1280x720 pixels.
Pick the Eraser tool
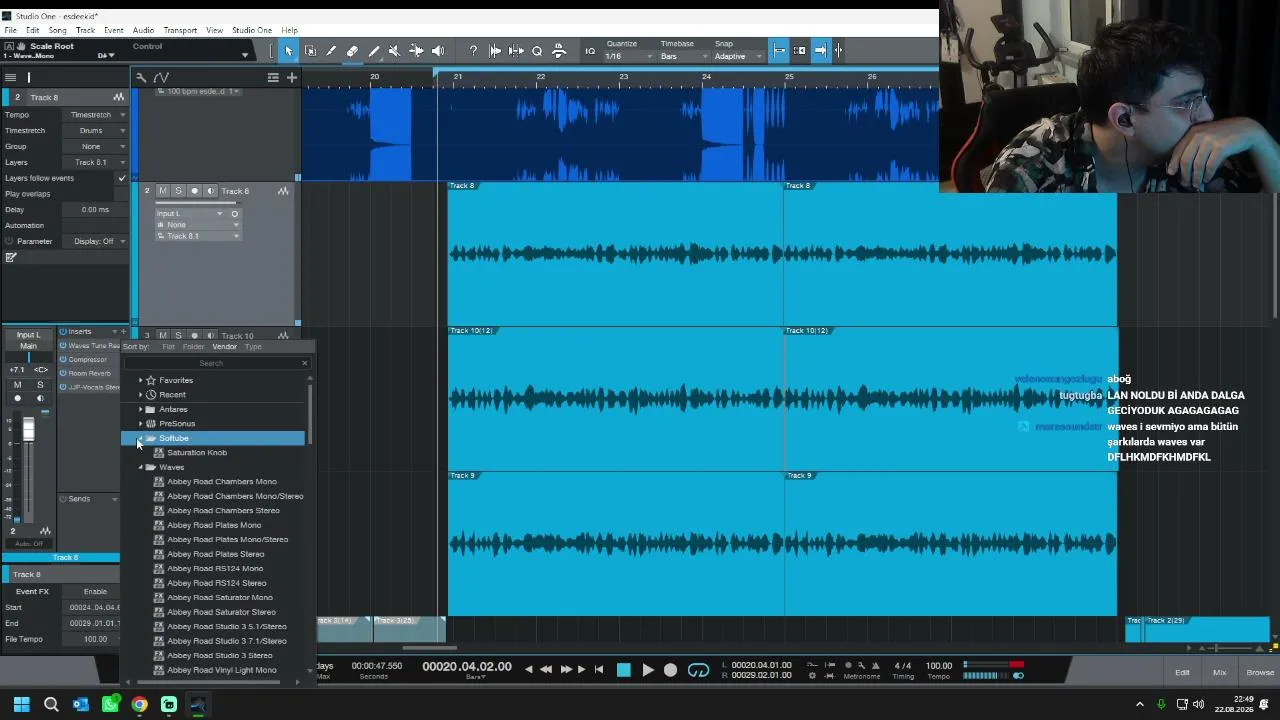click(x=352, y=51)
